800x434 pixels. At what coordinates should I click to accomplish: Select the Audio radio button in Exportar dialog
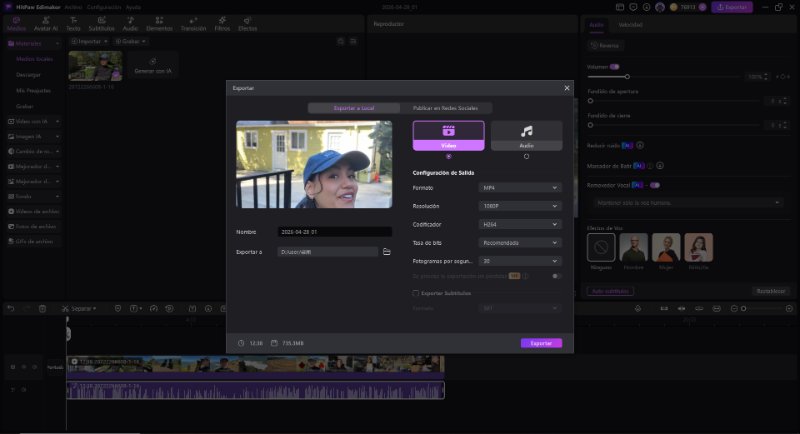(527, 157)
